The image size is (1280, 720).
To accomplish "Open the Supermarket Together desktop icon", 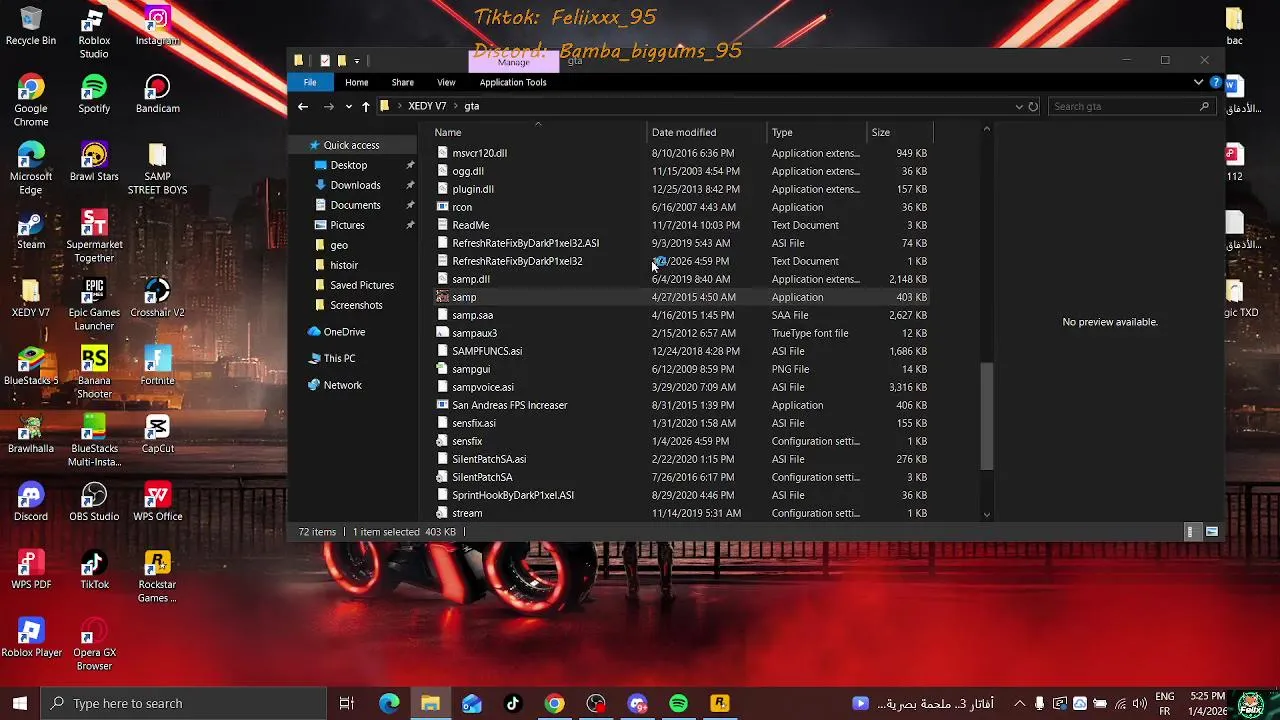I will pos(94,237).
